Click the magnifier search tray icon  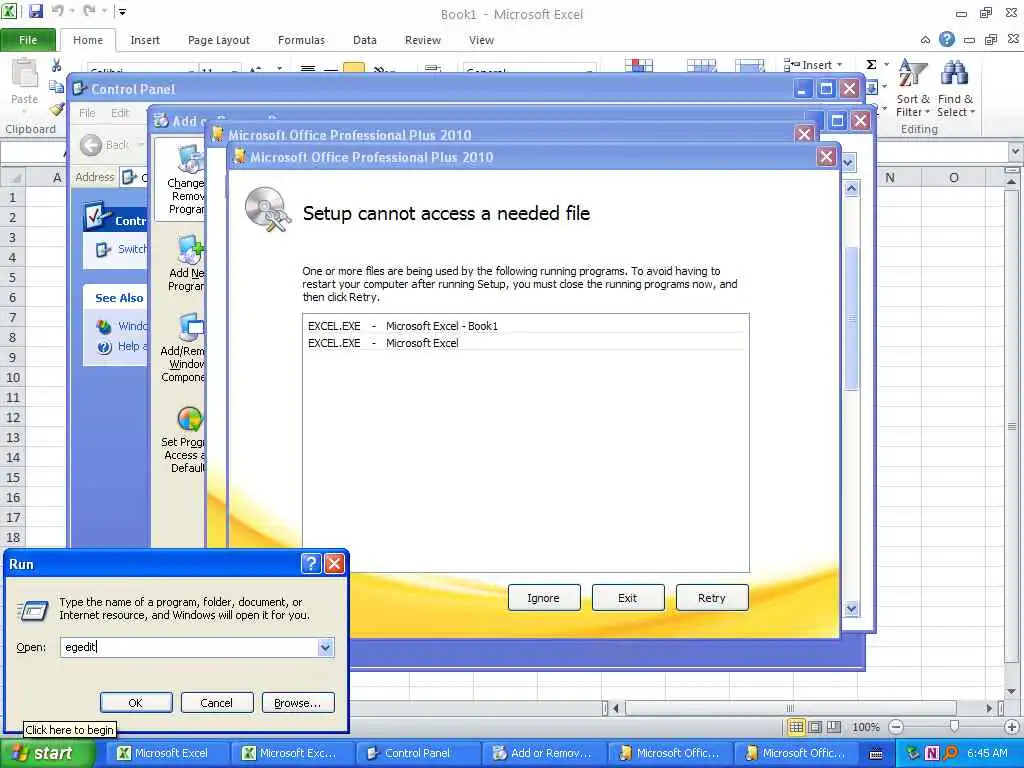coord(950,753)
